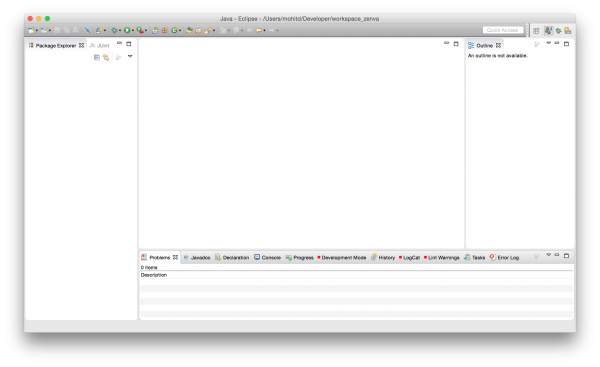Click the Description column header

pos(154,275)
